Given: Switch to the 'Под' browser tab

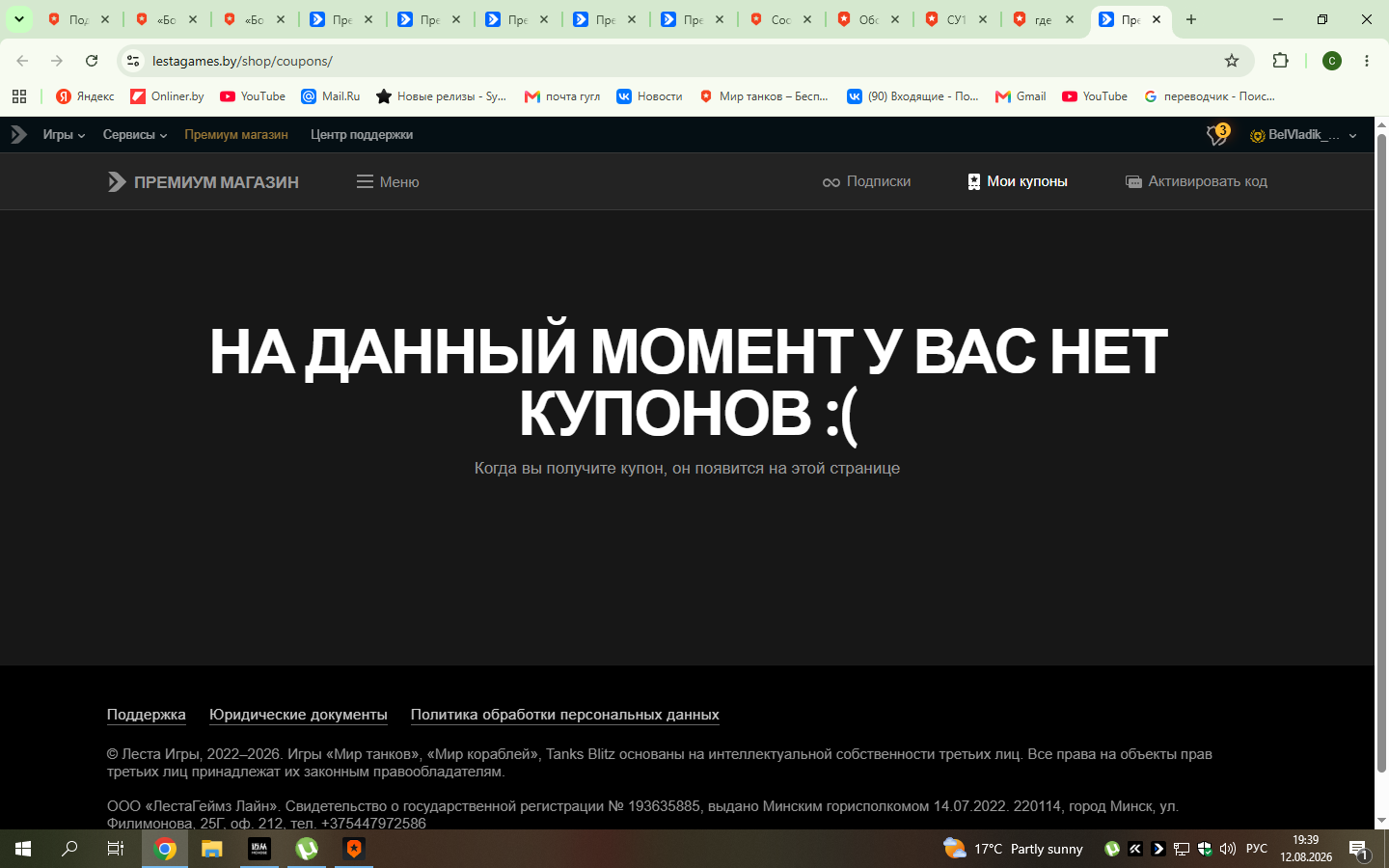Looking at the screenshot, I should [x=78, y=19].
